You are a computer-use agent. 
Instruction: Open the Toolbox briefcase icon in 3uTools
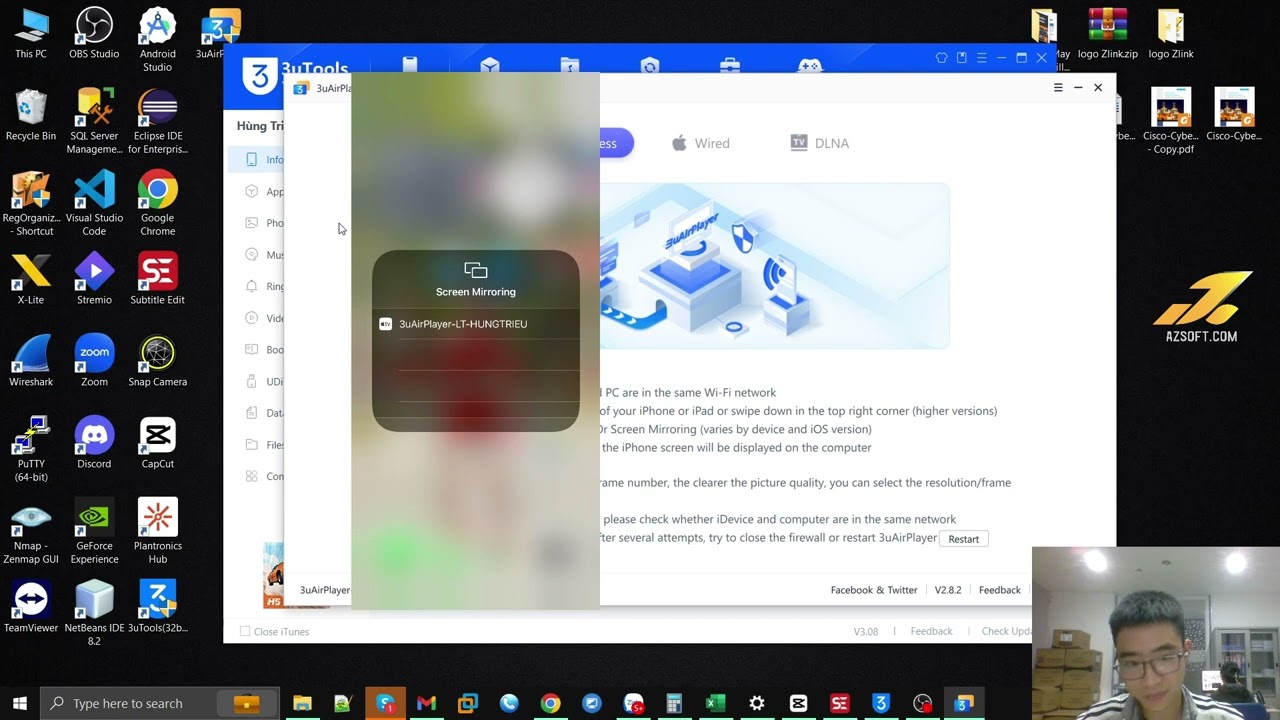[x=730, y=65]
